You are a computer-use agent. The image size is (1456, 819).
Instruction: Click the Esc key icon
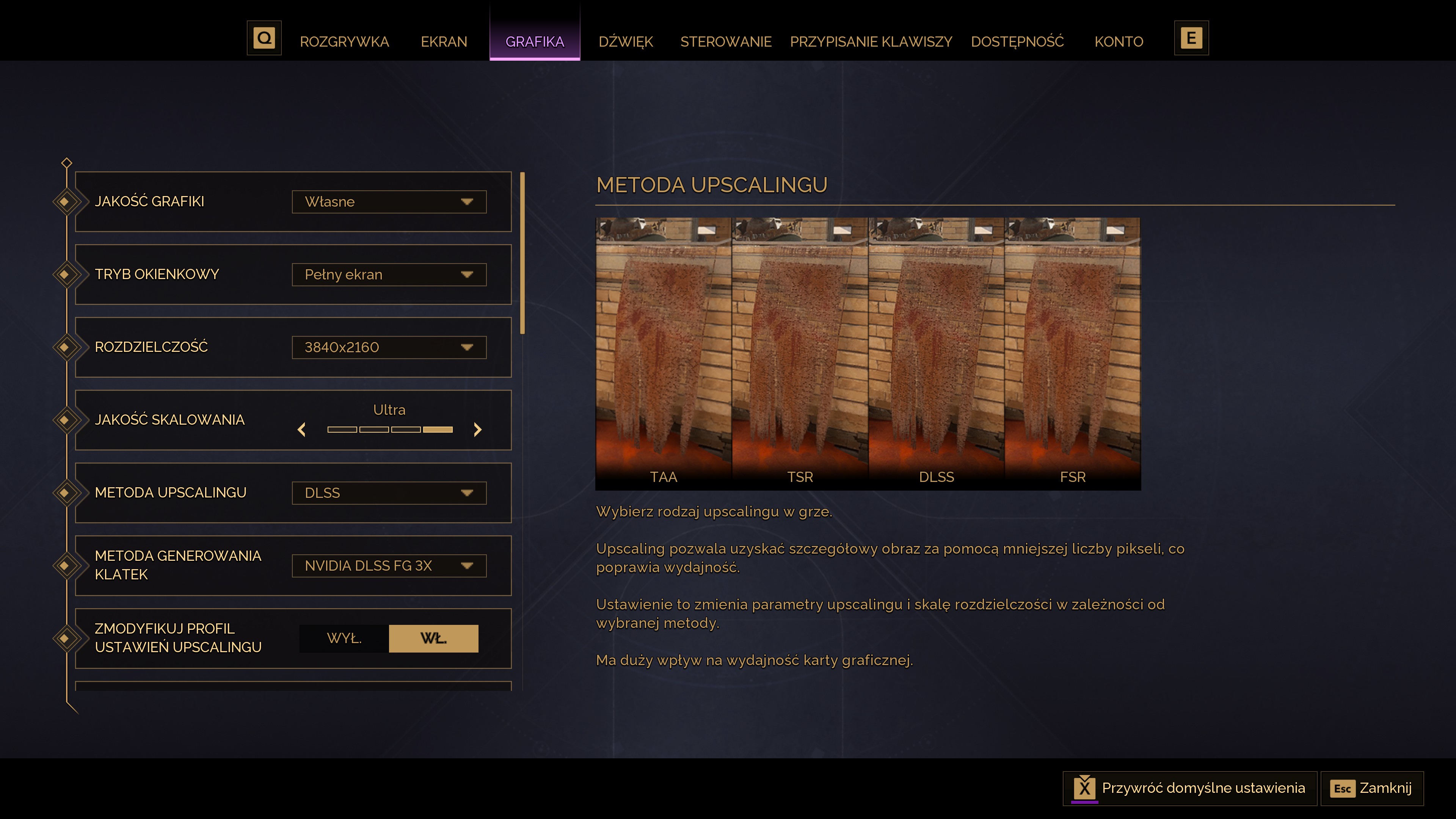point(1342,789)
